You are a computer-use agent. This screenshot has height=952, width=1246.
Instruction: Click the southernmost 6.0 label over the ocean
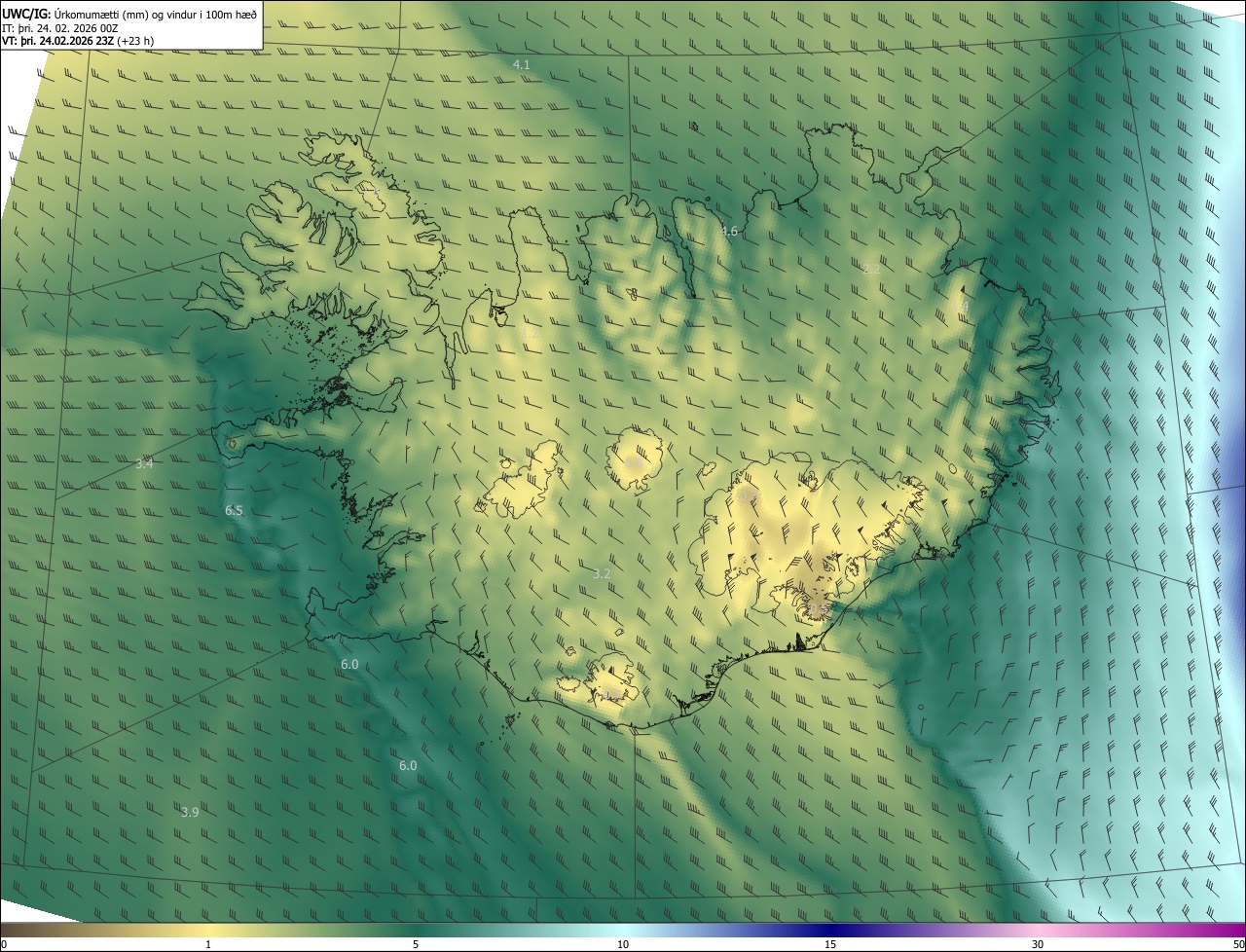click(x=408, y=766)
